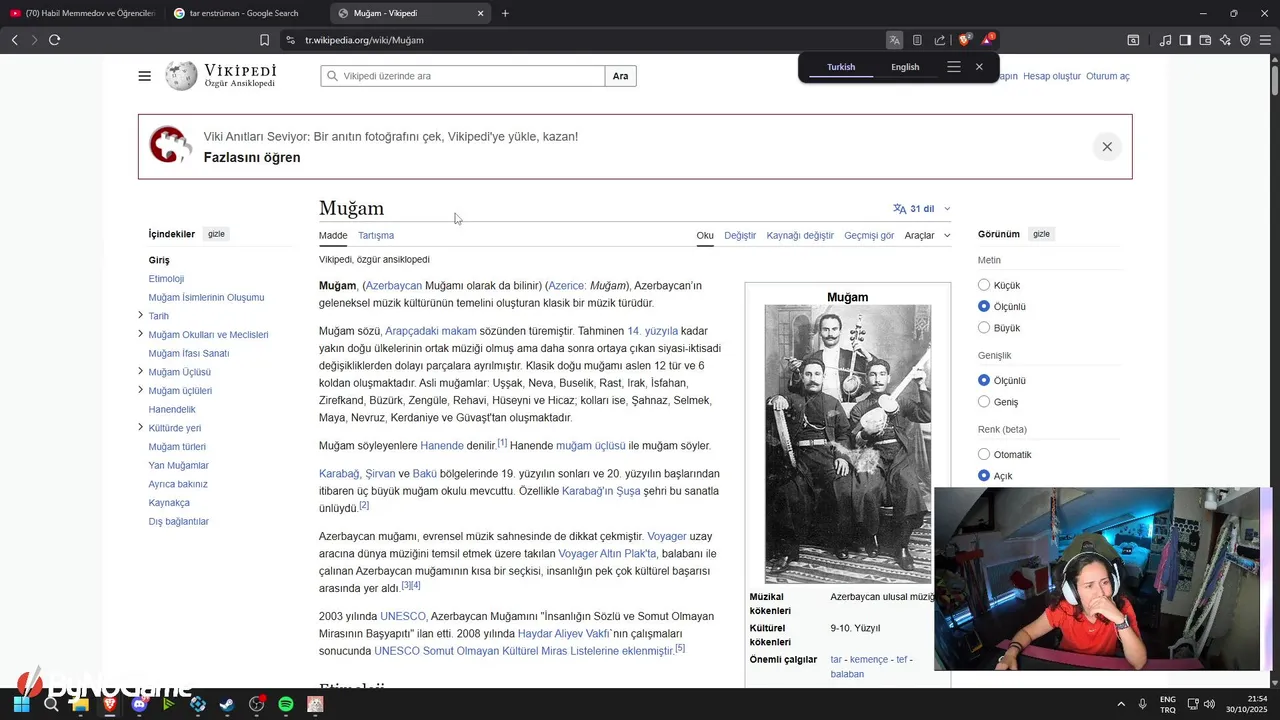
Task: Click the Muğam infobox photograph
Action: coord(848,444)
